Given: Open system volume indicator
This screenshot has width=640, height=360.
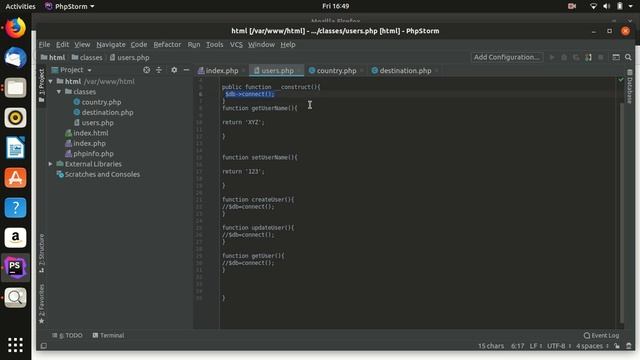Looking at the screenshot, I should 607,6.
